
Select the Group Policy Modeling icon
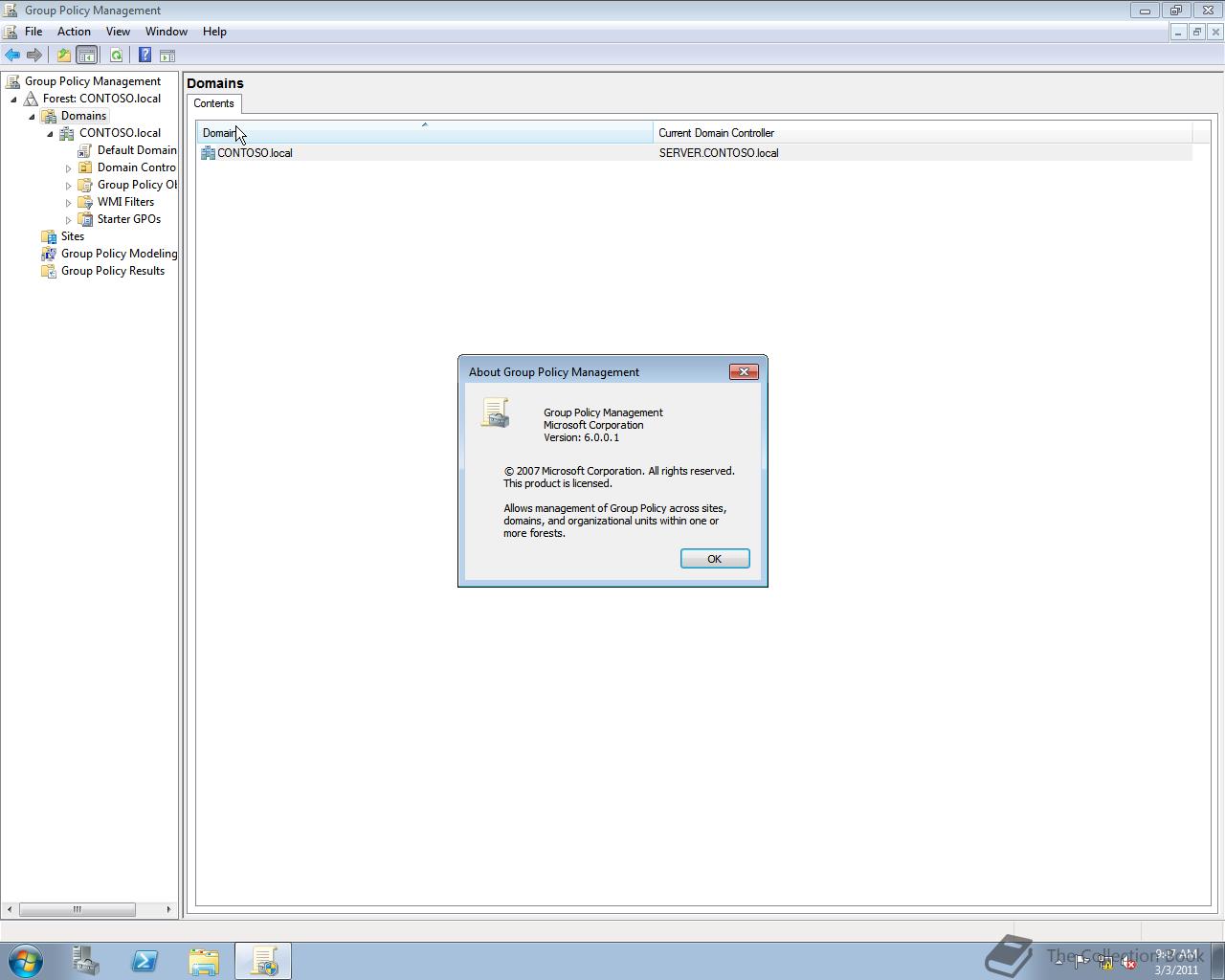point(49,254)
